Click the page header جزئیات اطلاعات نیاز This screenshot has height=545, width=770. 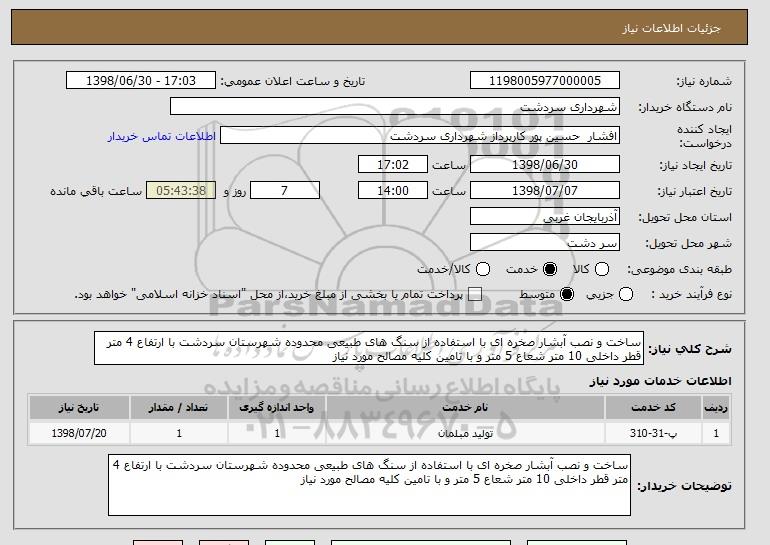671,28
